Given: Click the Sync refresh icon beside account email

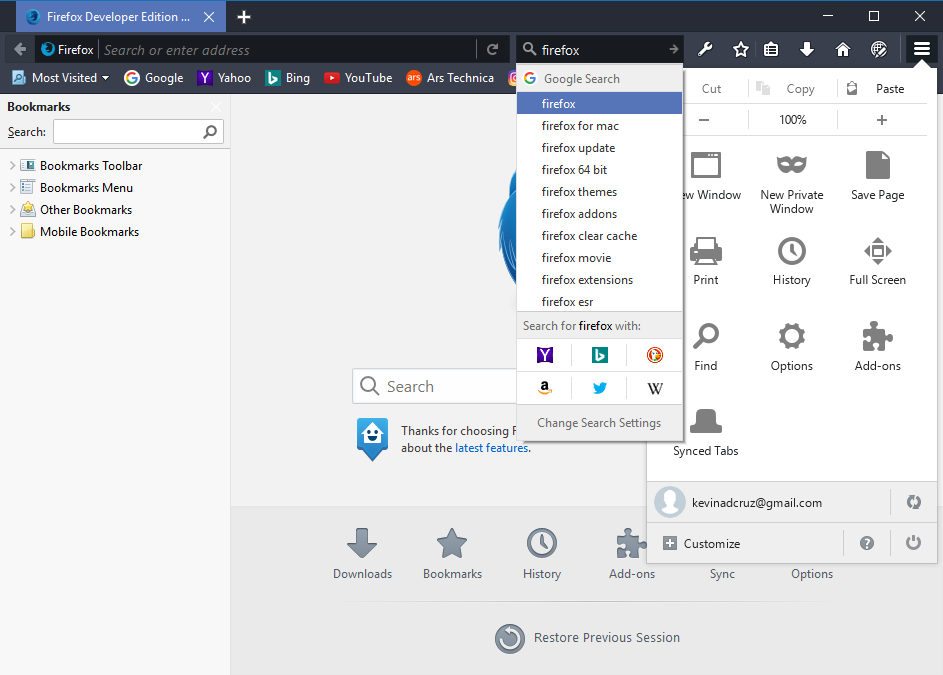Looking at the screenshot, I should coord(913,502).
